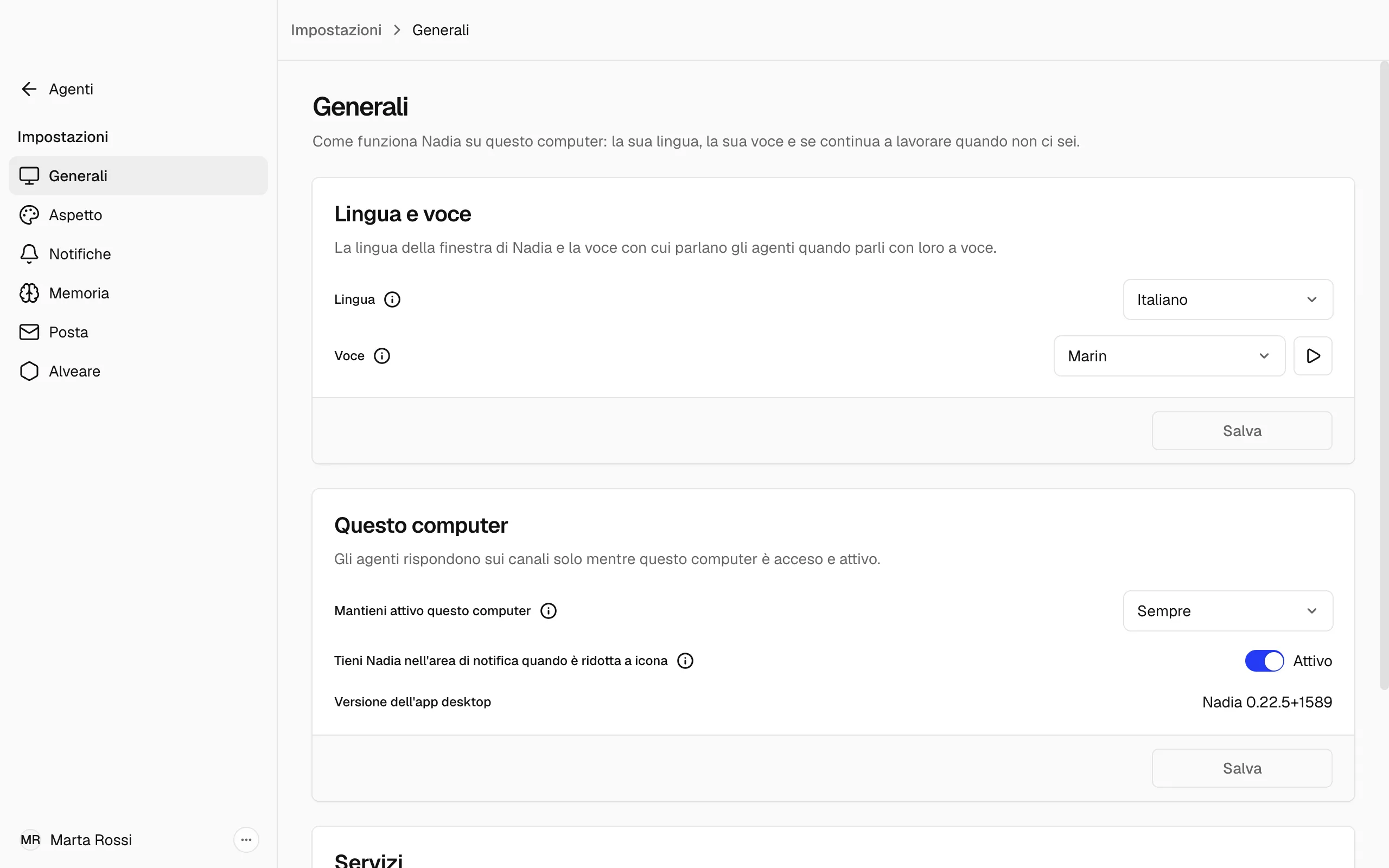The image size is (1389, 868).
Task: Click the Versione dell'app desktop label
Action: (x=412, y=702)
